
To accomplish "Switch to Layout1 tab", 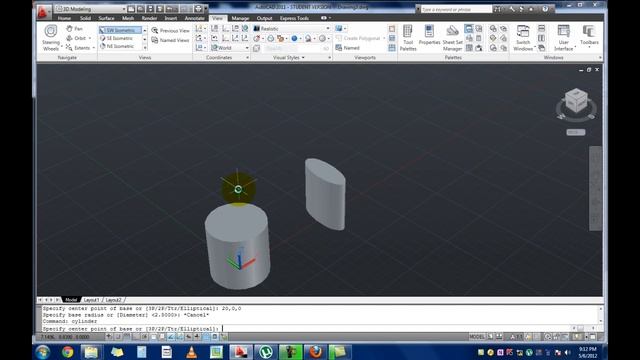I will [x=91, y=300].
